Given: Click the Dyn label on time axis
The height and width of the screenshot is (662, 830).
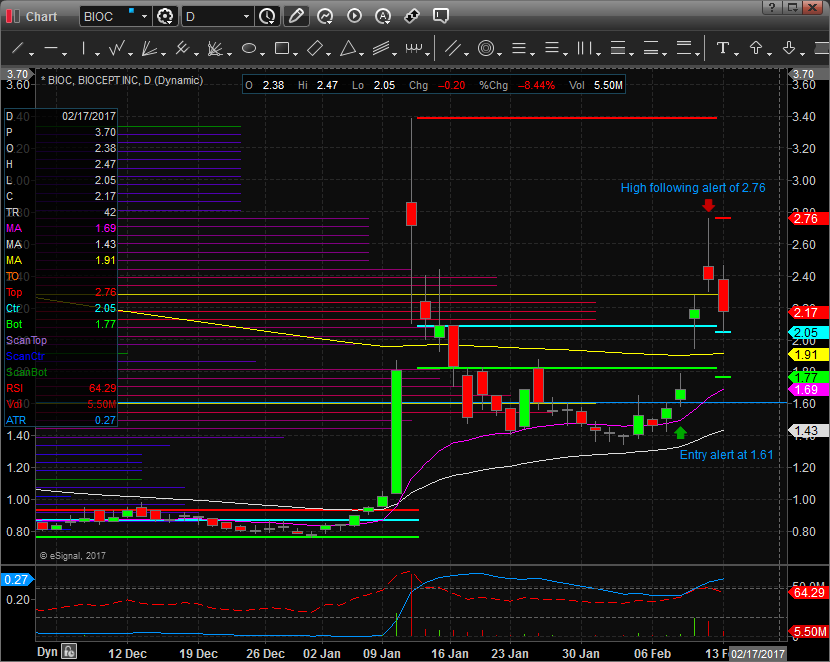Looking at the screenshot, I should [47, 651].
